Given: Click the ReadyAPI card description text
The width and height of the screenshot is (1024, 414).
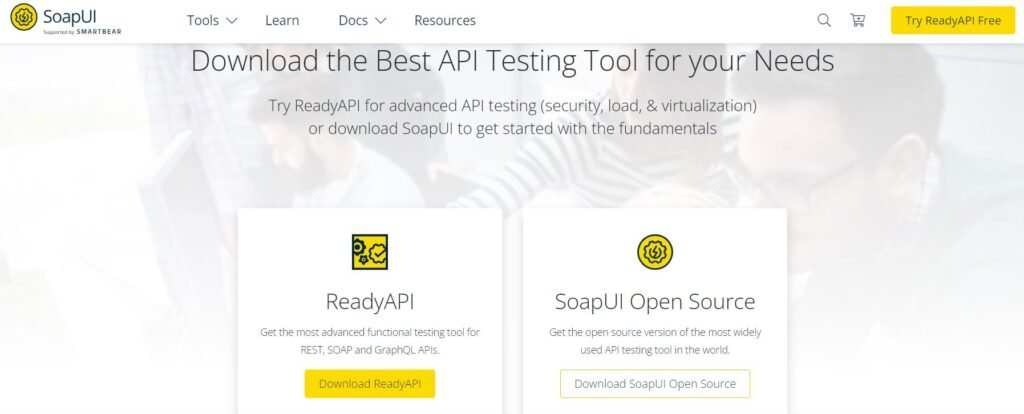Looking at the screenshot, I should pos(370,341).
